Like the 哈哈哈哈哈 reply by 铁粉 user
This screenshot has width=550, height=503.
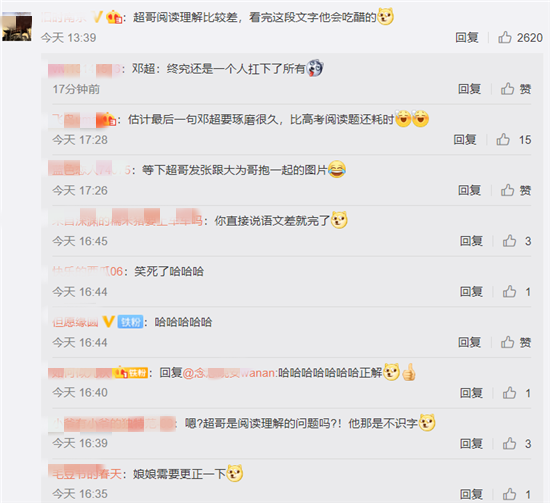[507, 342]
